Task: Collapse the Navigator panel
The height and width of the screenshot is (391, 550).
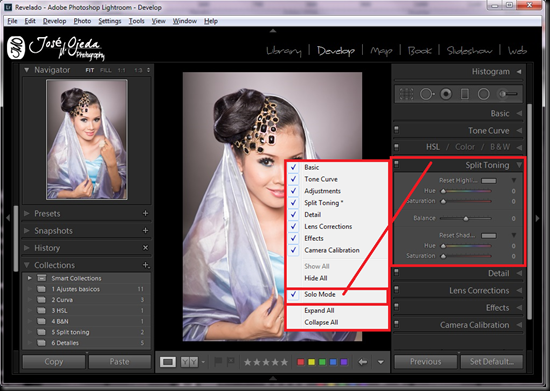Action: [x=27, y=70]
